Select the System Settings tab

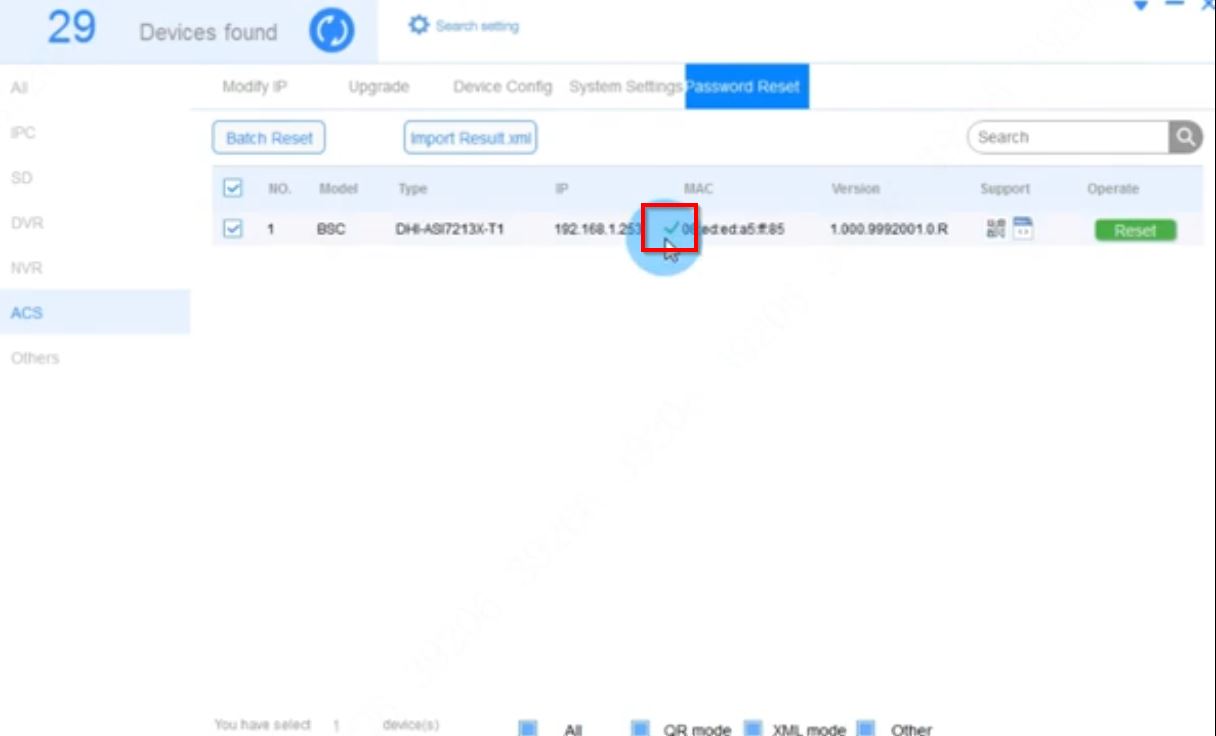[x=626, y=87]
